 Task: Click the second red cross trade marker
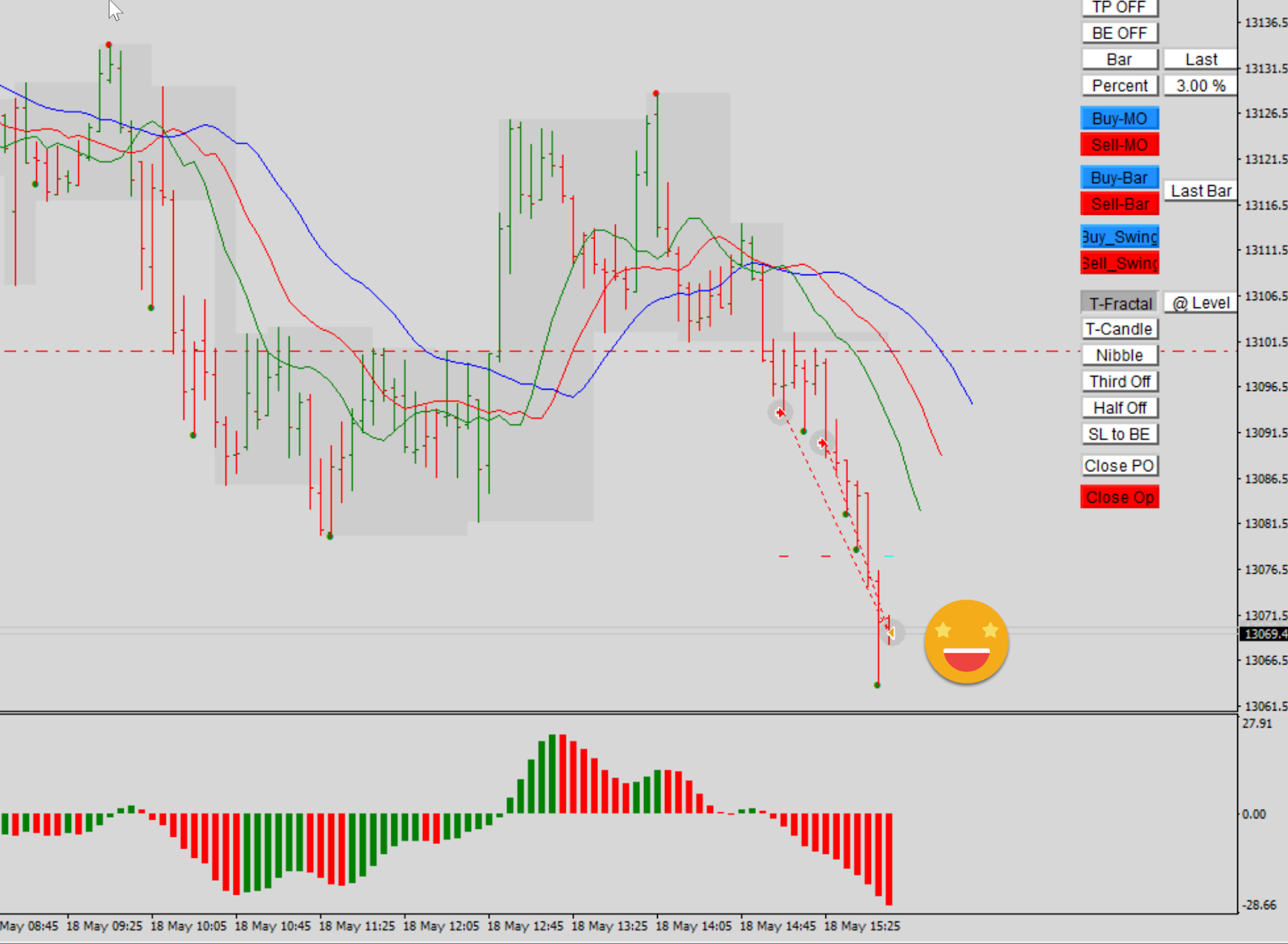click(x=822, y=443)
